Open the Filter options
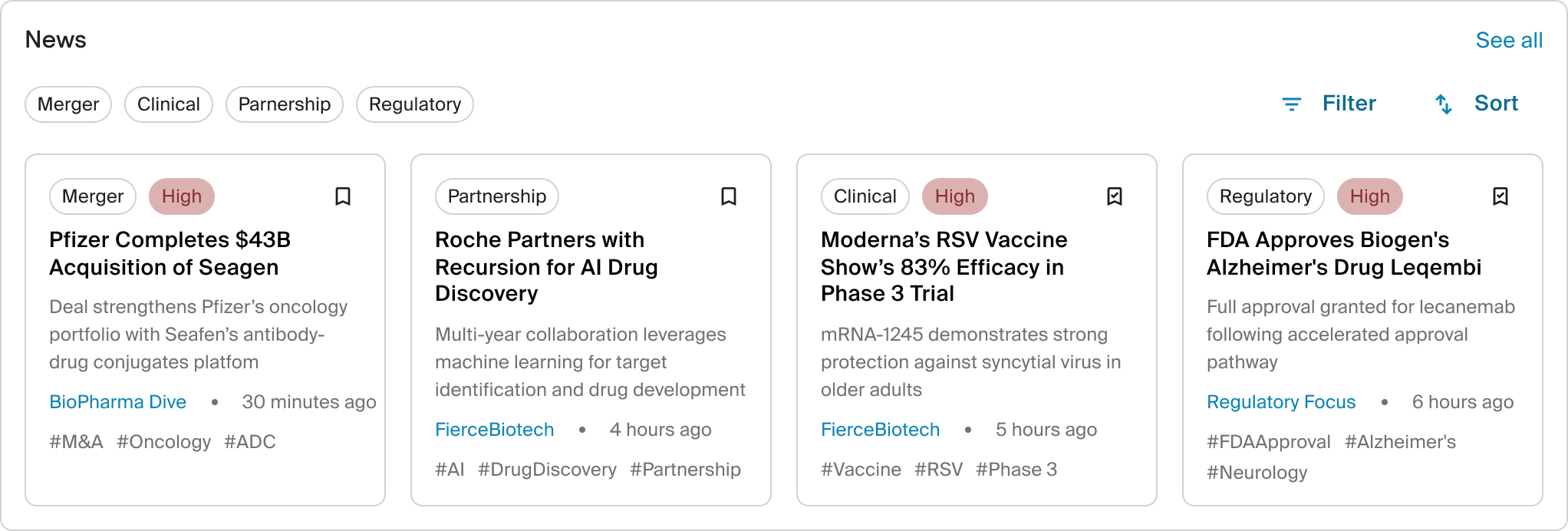Screen dimensions: 1568x531 click(x=1349, y=104)
